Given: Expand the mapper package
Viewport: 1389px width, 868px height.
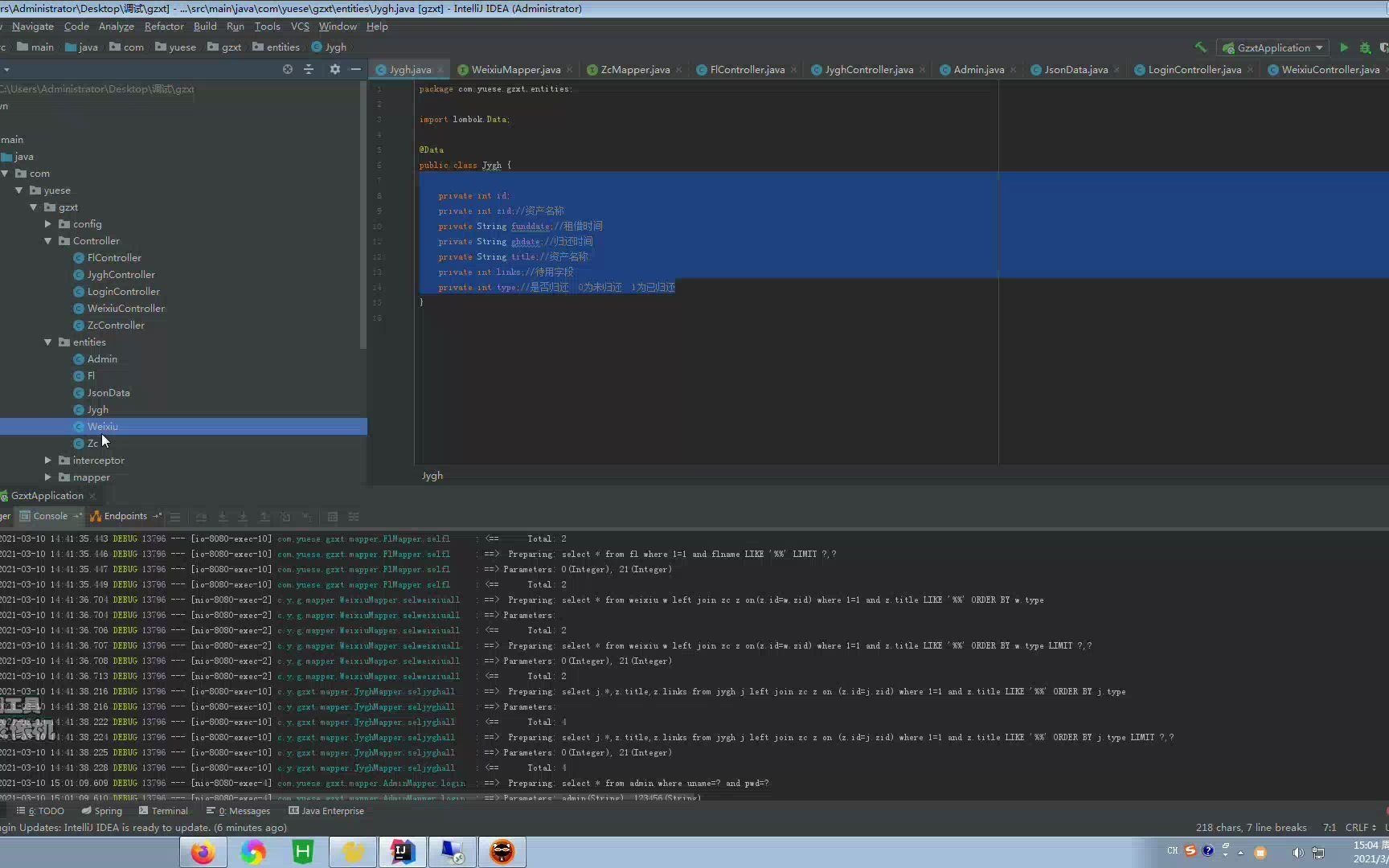Looking at the screenshot, I should 48,477.
